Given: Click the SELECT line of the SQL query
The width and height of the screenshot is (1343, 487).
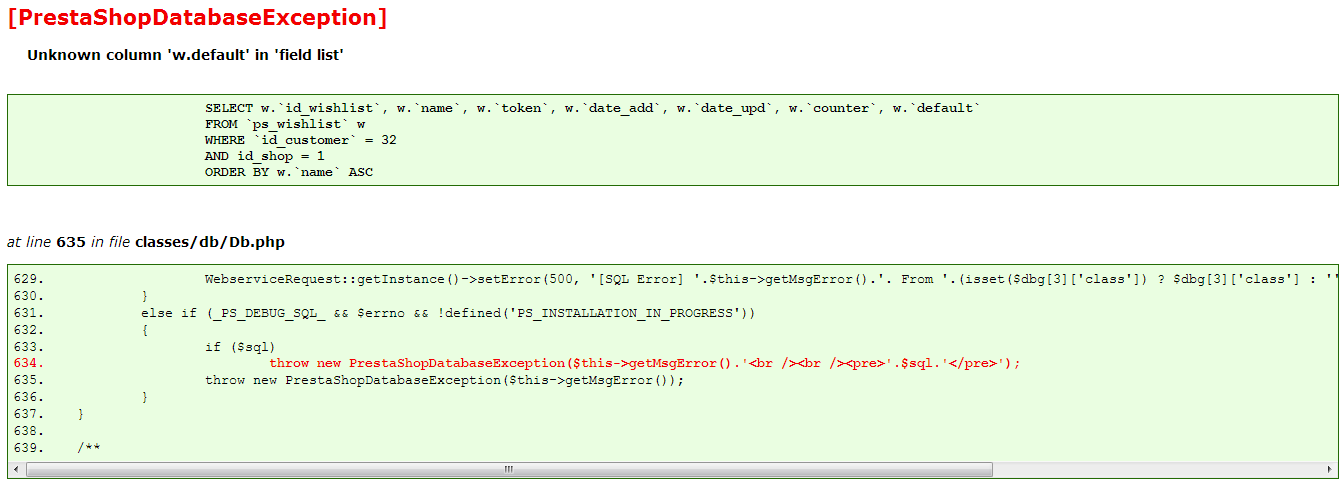Looking at the screenshot, I should click(x=593, y=108).
